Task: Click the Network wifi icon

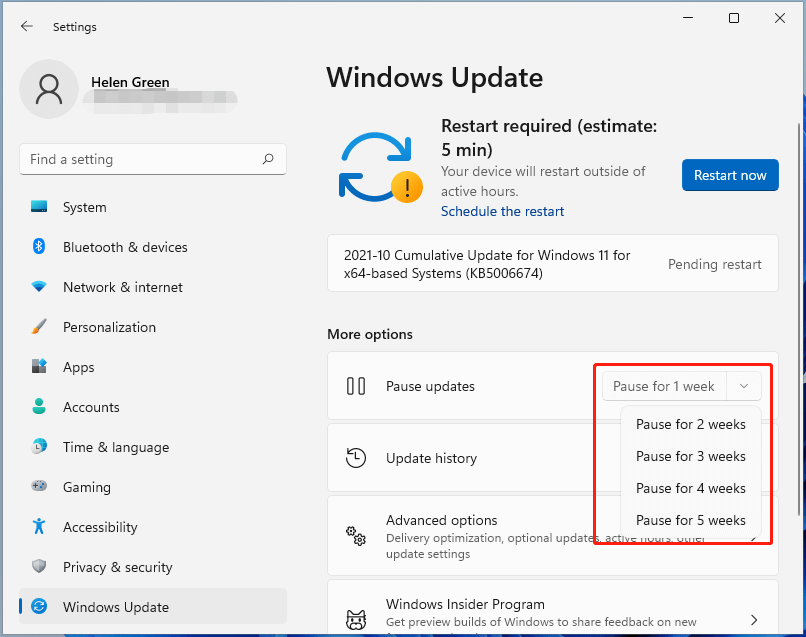Action: 39,286
